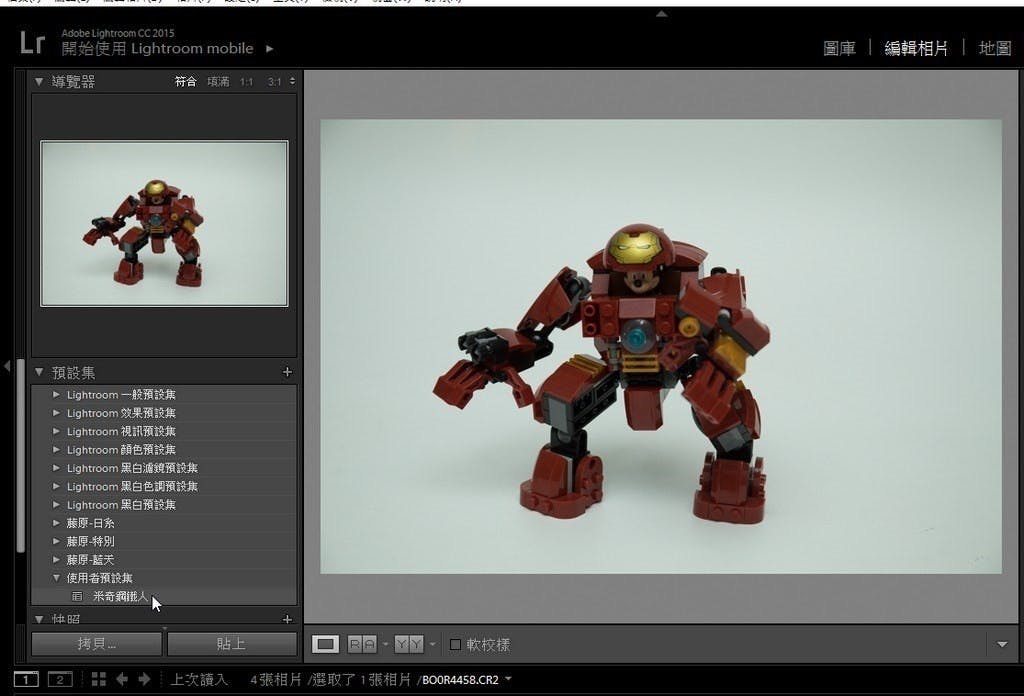Click the 拷貝... button

tap(96, 643)
